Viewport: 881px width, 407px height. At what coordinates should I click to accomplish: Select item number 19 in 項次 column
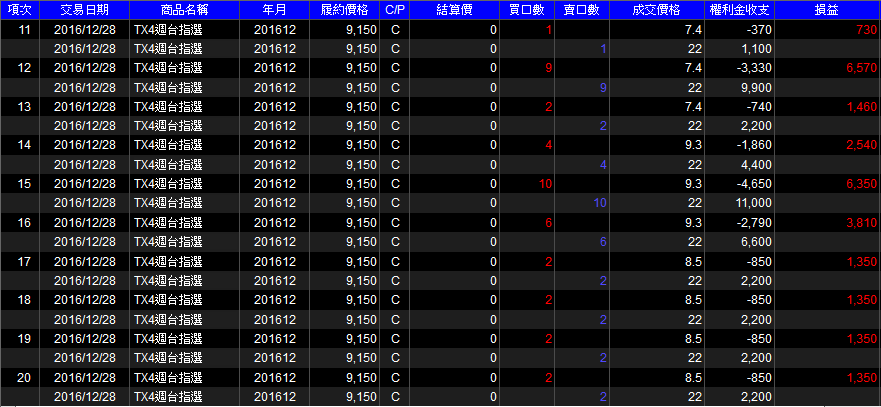[24, 338]
